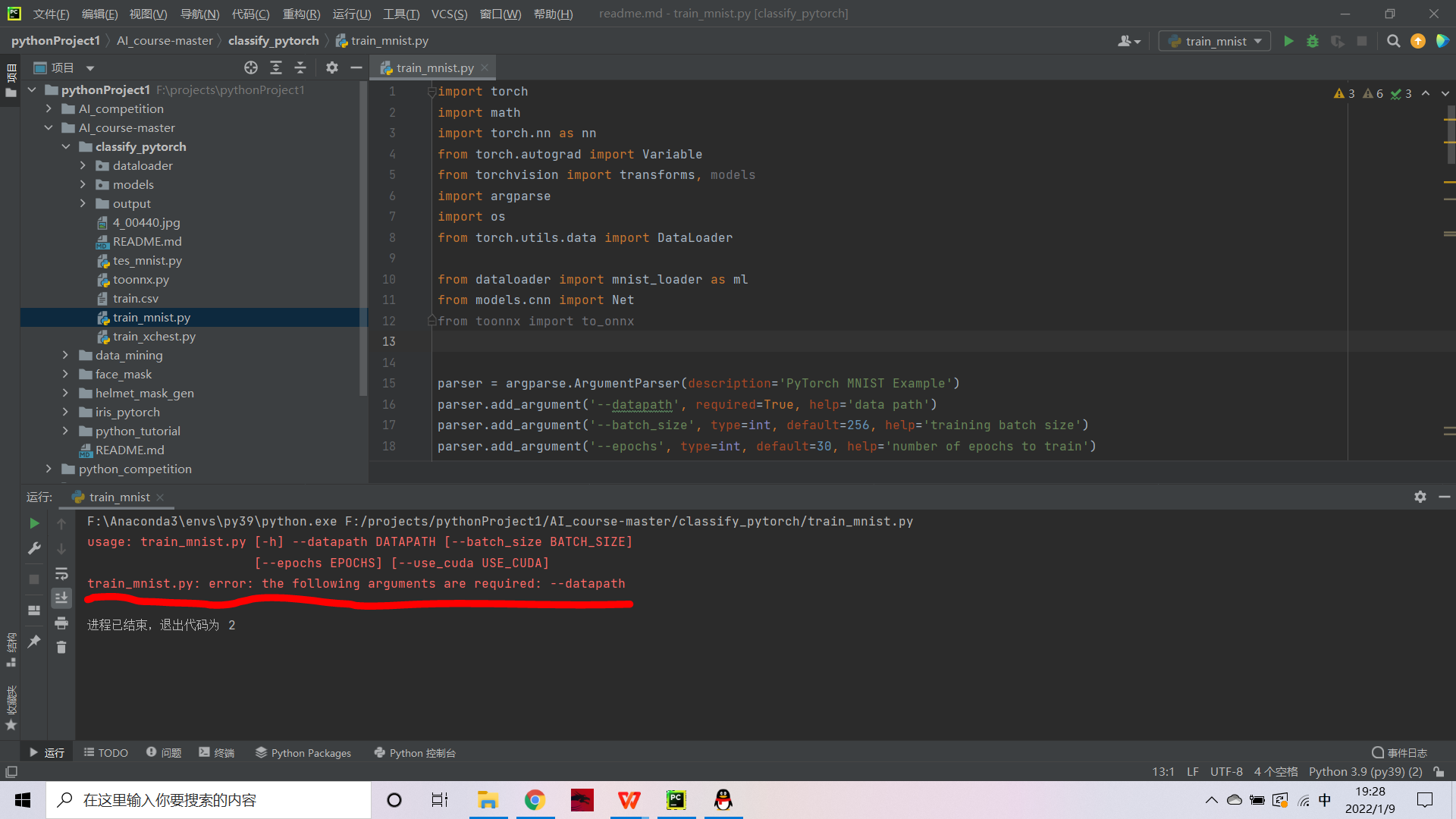The width and height of the screenshot is (1456, 819).
Task: Toggle soft-wrap in the run console
Action: point(62,573)
